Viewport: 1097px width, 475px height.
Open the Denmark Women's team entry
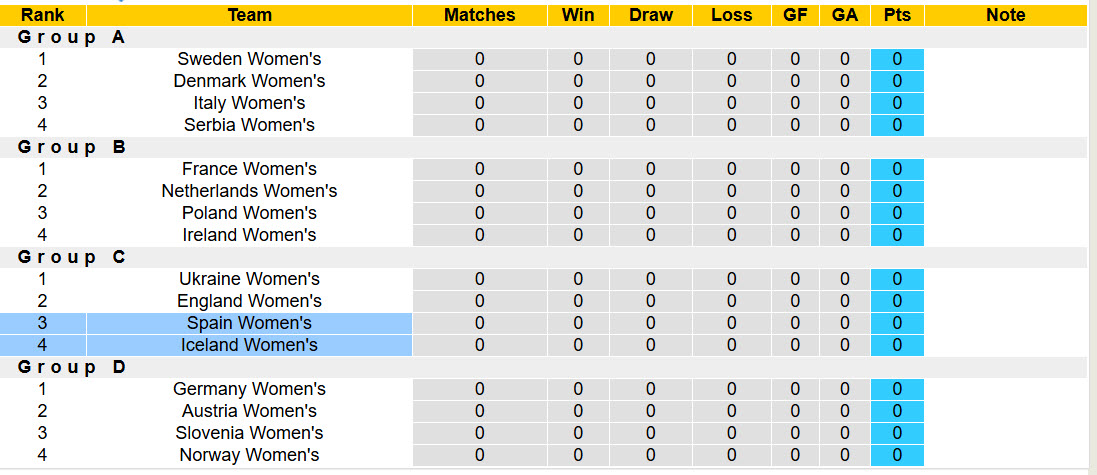point(249,81)
